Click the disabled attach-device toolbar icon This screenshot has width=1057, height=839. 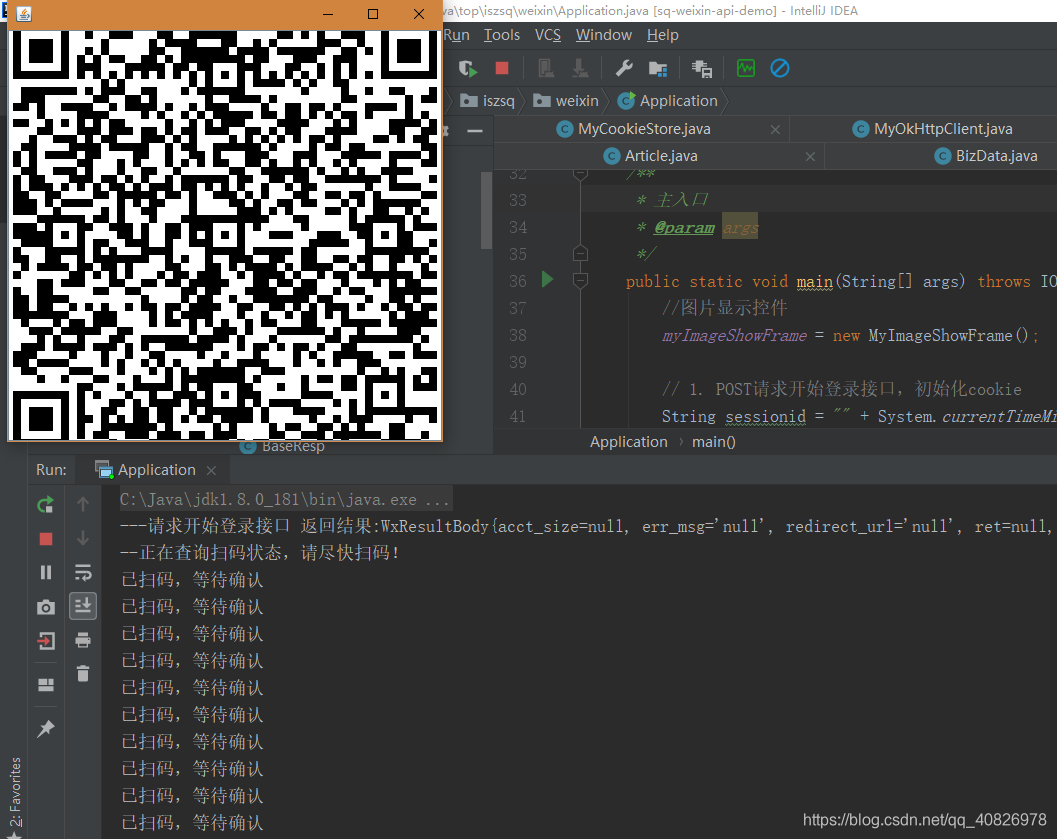point(546,68)
